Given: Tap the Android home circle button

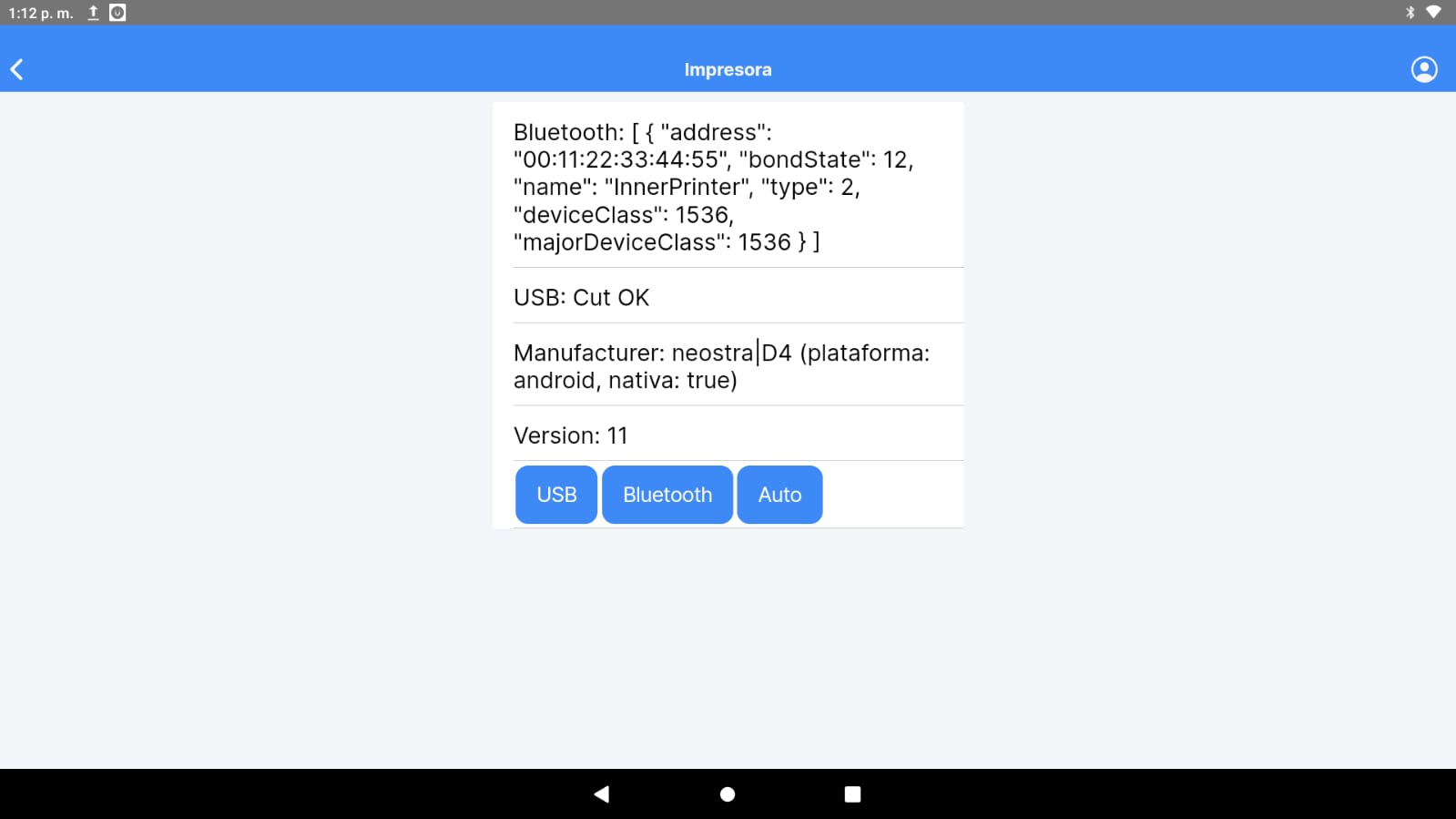Looking at the screenshot, I should [x=728, y=794].
